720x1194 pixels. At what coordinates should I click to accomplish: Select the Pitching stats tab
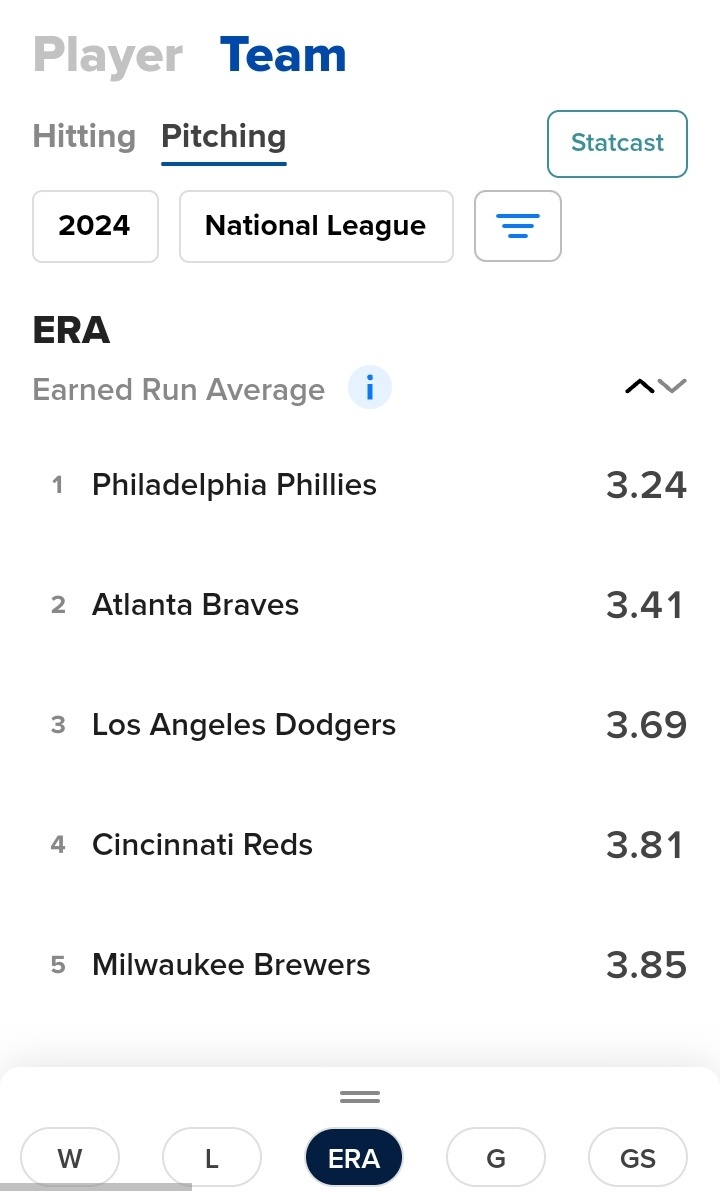(224, 137)
